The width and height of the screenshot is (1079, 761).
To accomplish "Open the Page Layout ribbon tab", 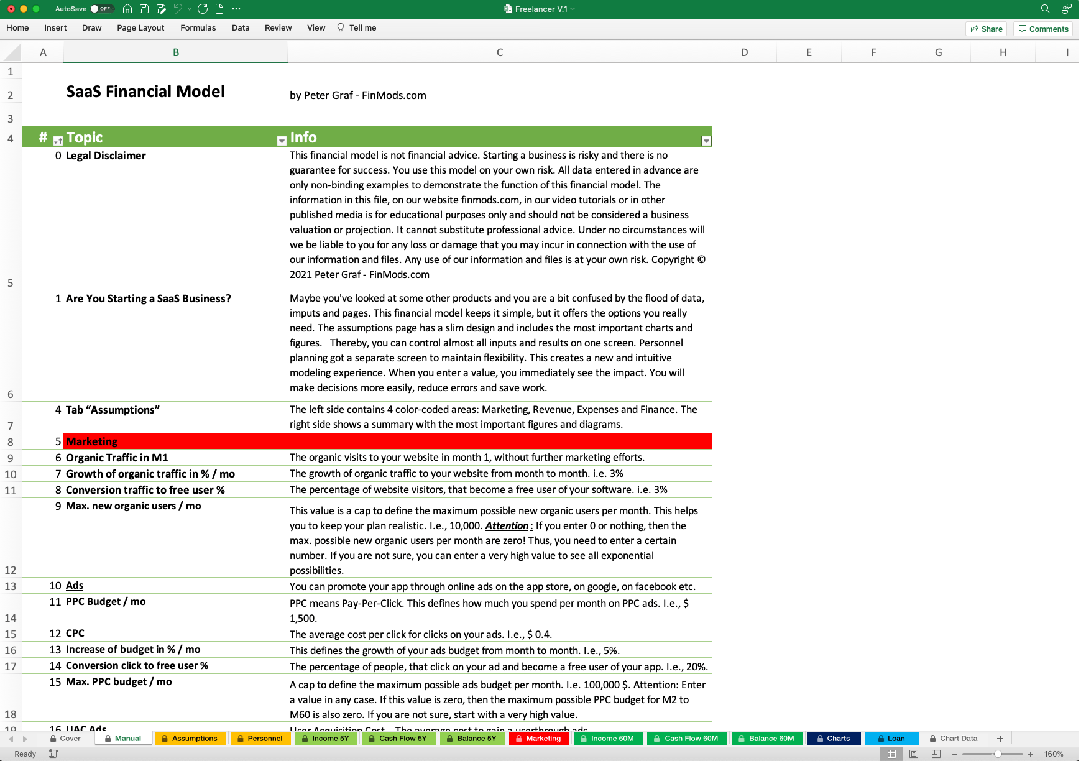I will pos(140,28).
